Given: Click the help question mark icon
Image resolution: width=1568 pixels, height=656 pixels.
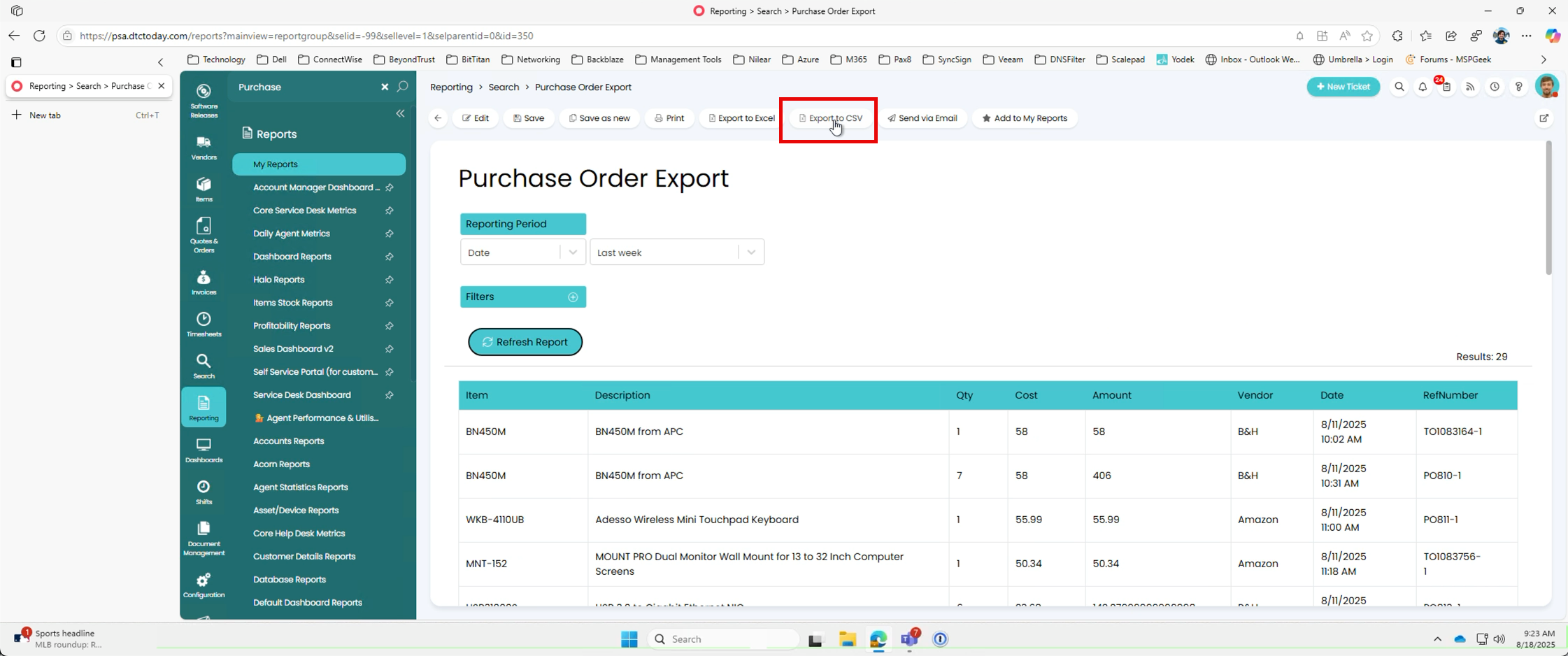Looking at the screenshot, I should coord(1518,87).
